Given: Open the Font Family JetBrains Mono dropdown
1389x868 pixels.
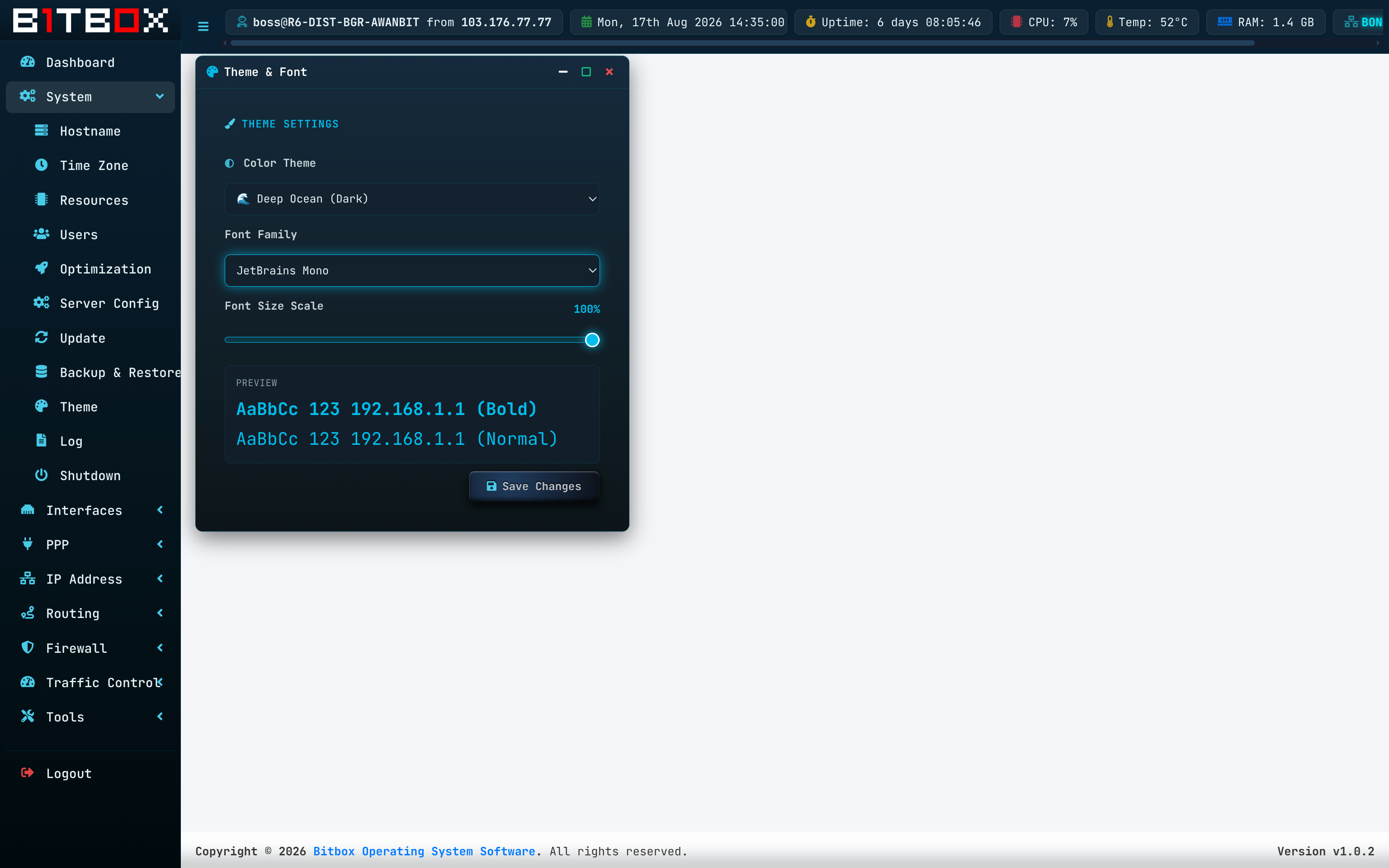Looking at the screenshot, I should pyautogui.click(x=412, y=270).
